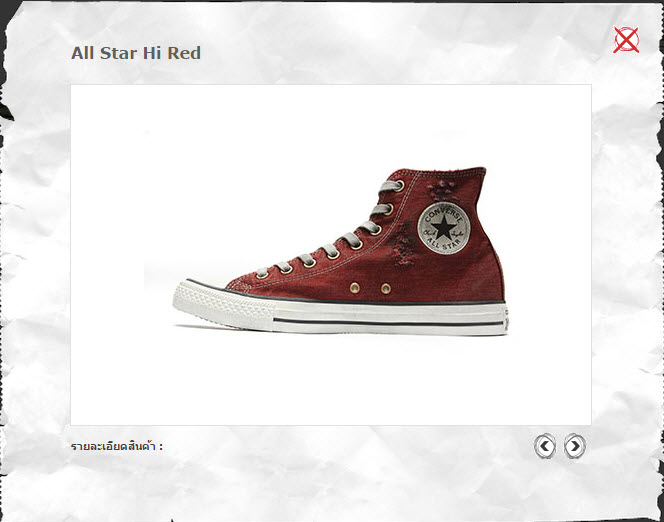Click the word Red in the title
The width and height of the screenshot is (664, 522).
[184, 53]
